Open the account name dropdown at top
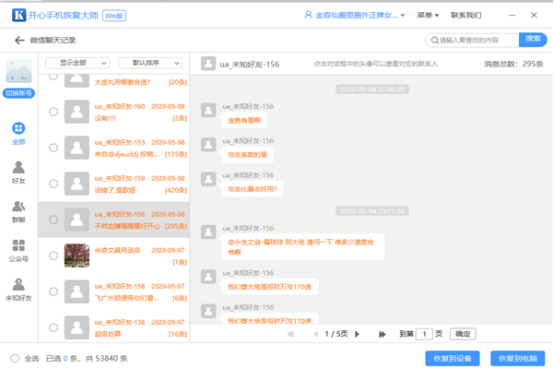Screen dimensions: 554x369 click(355, 15)
